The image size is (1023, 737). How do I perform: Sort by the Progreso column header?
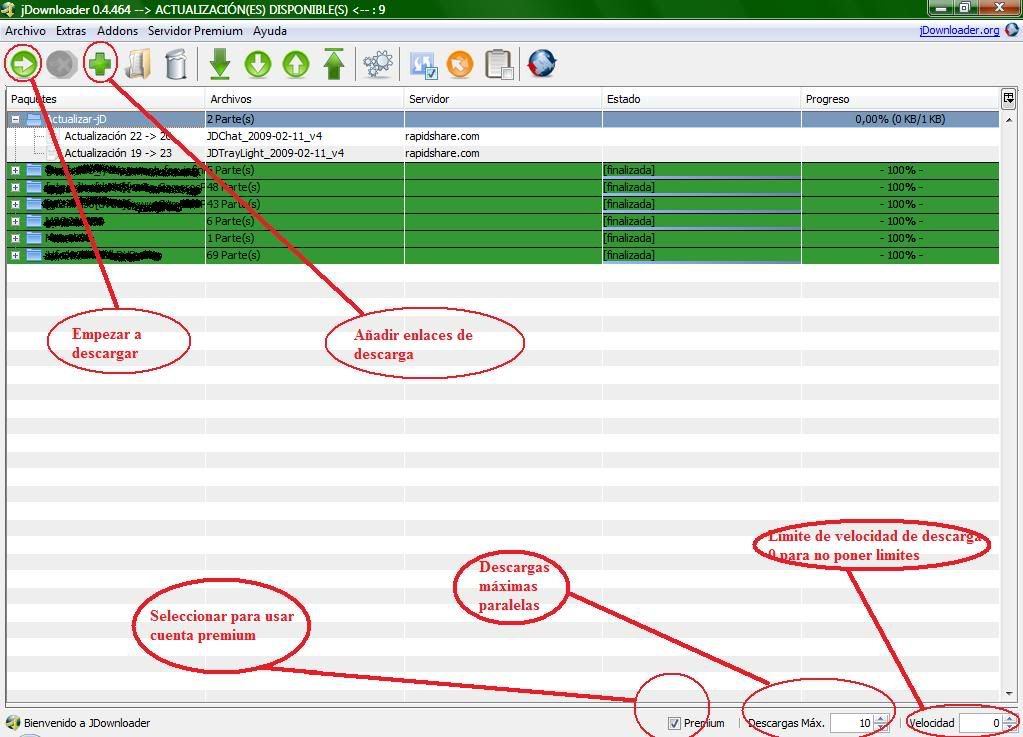coord(900,99)
